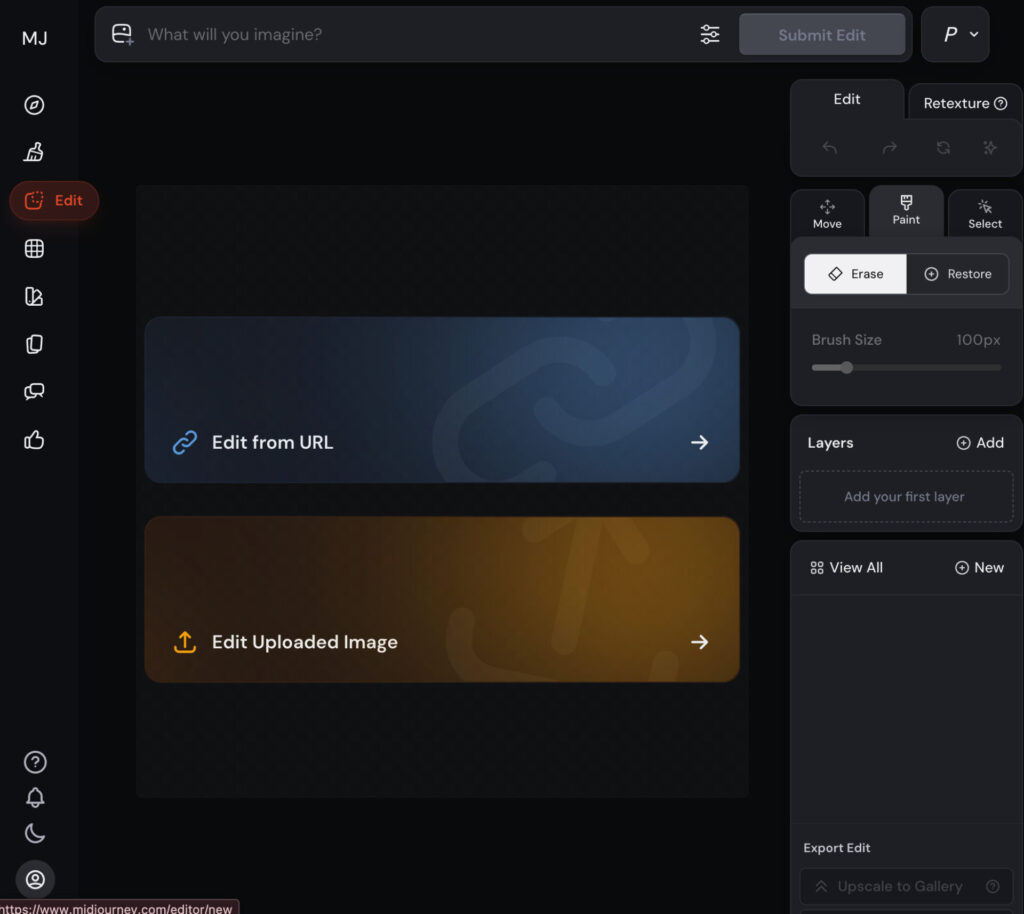Click the Create paintbrush icon in sidebar
The width and height of the screenshot is (1024, 914).
[x=34, y=152]
